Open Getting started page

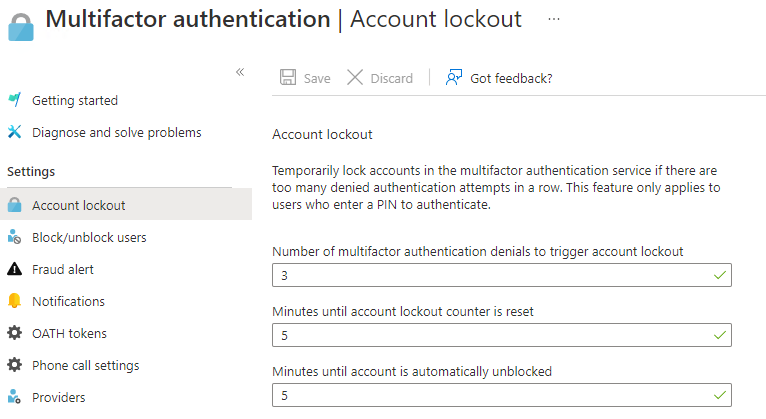(x=75, y=101)
